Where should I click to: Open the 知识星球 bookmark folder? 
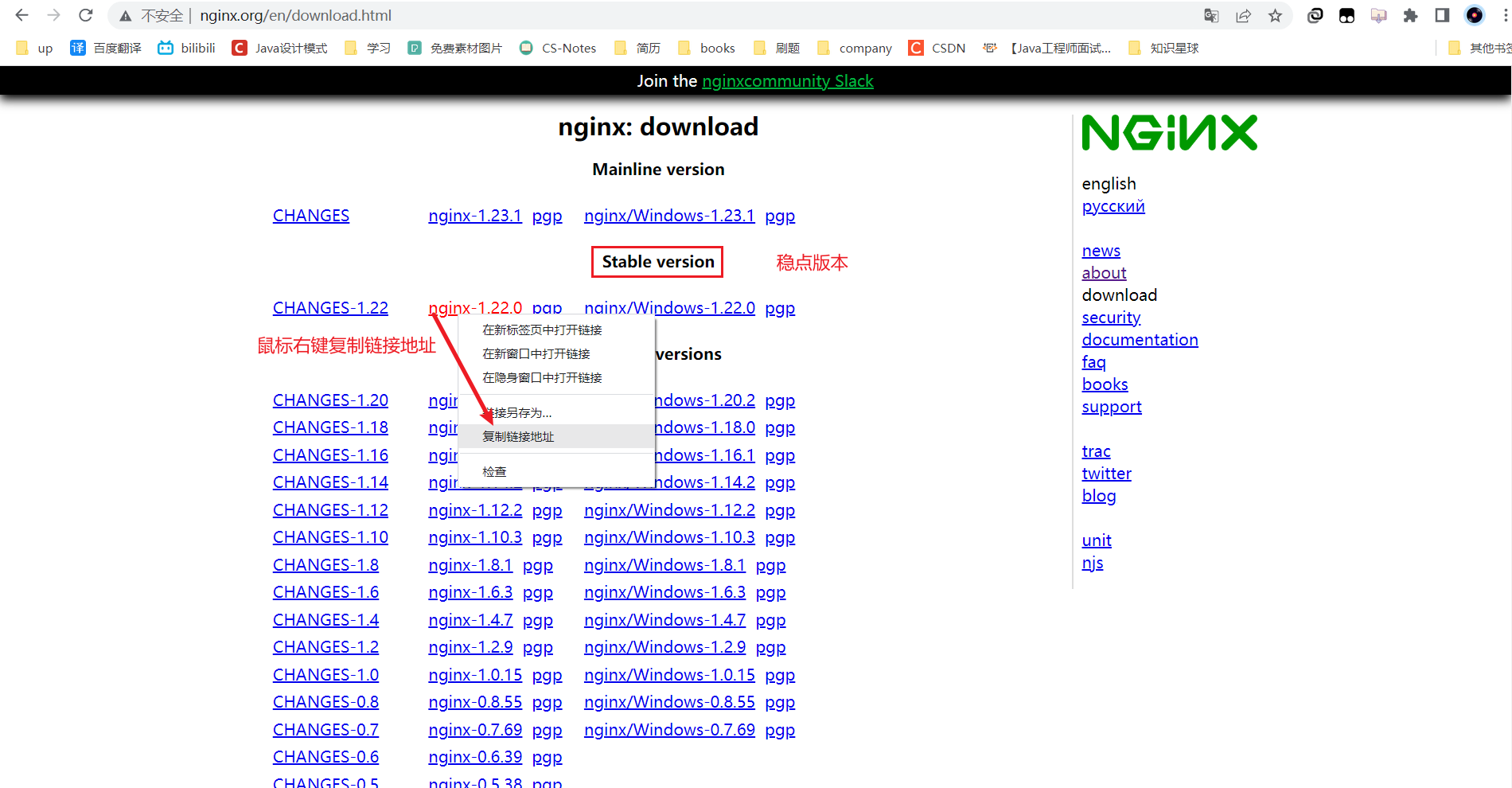(x=1163, y=49)
